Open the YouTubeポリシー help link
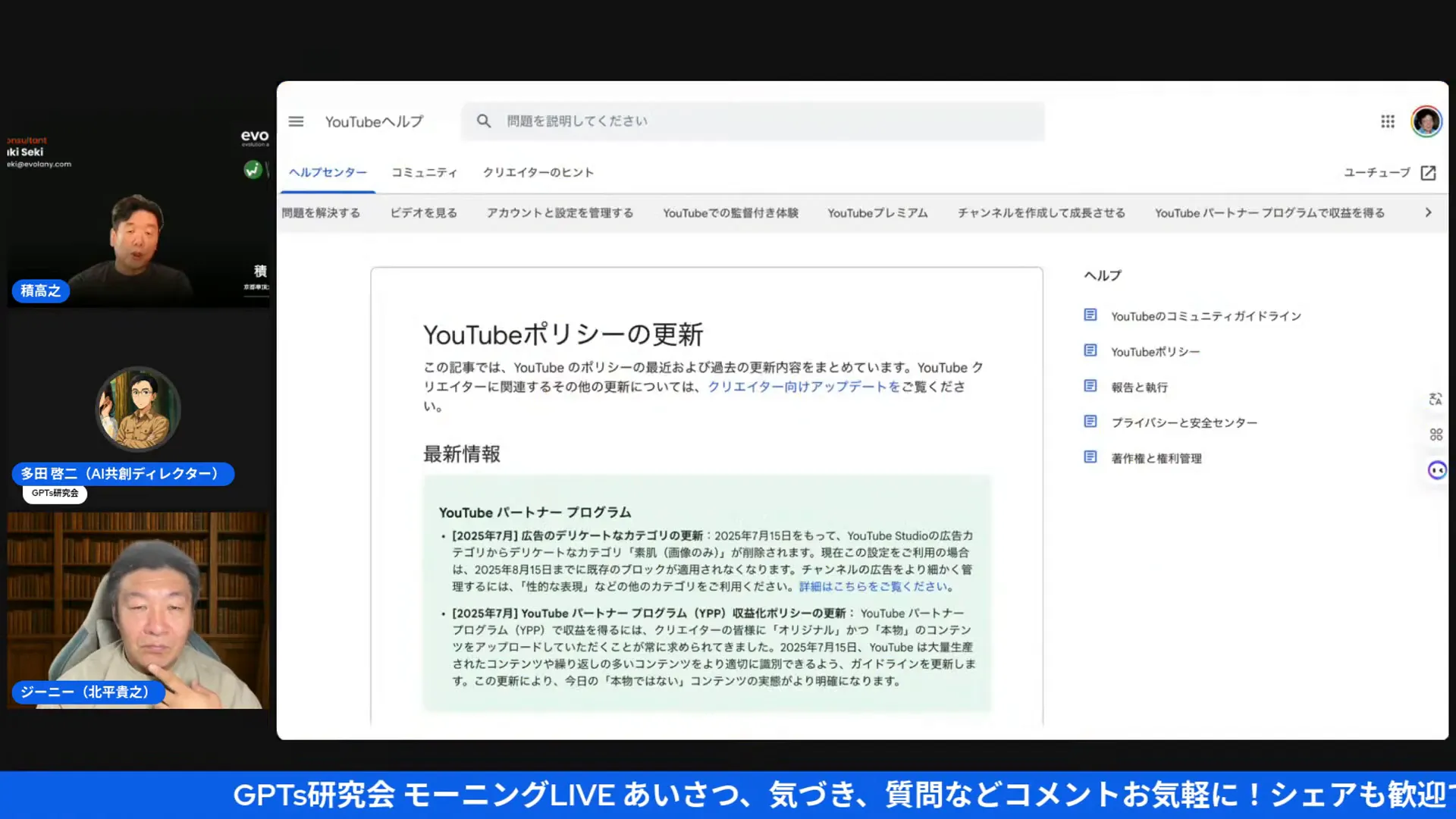 pos(1155,352)
